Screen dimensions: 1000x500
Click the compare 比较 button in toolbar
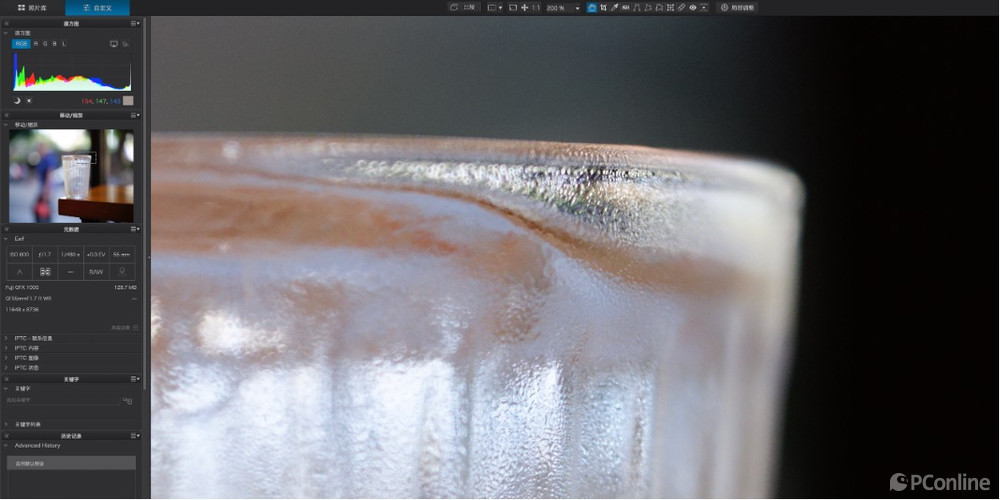(464, 8)
